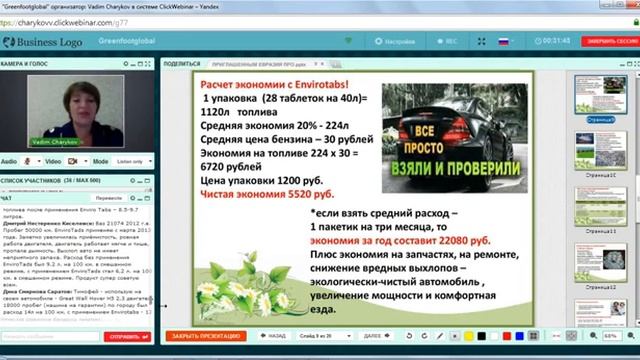Click the presenter video thumbnail
The image size is (640, 360).
click(76, 111)
